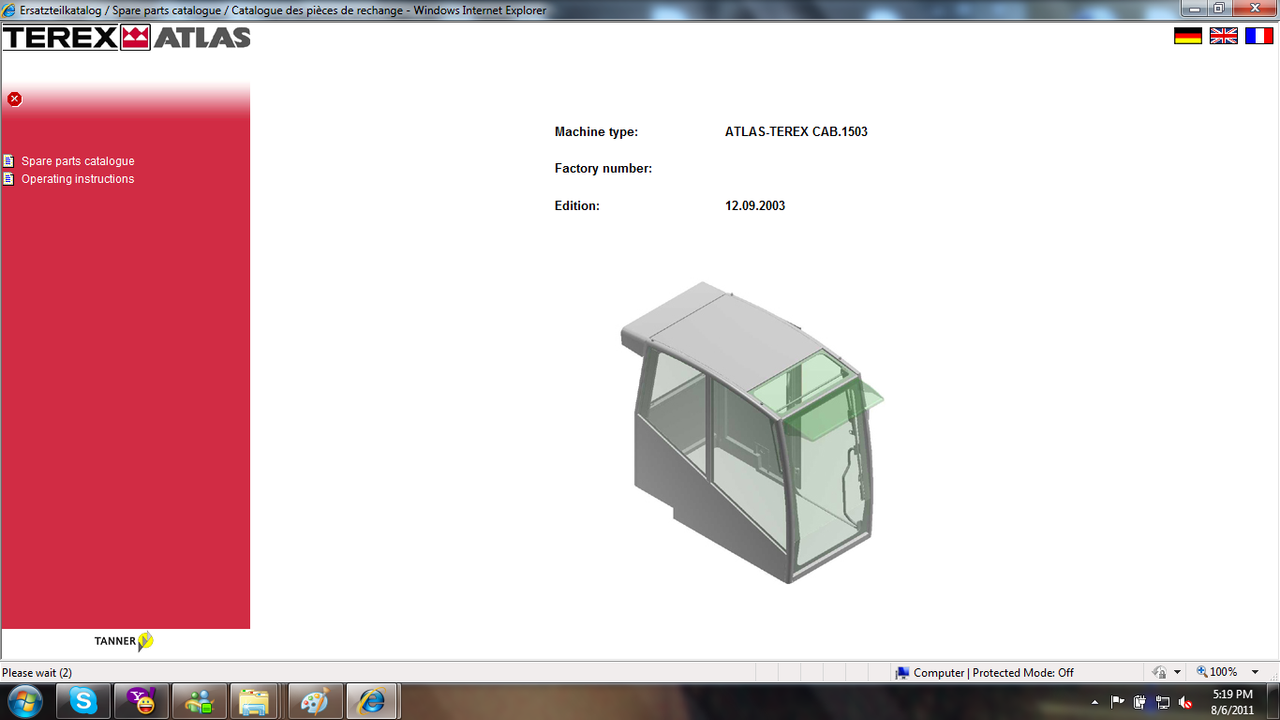
Task: Open the Windows Start menu
Action: [x=24, y=701]
